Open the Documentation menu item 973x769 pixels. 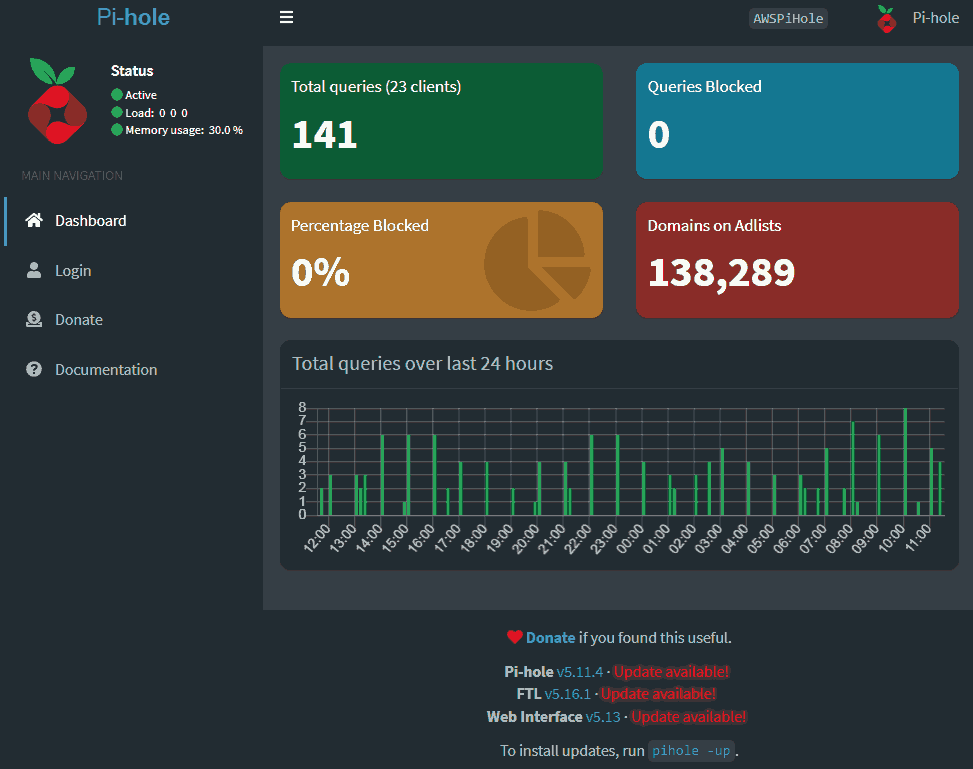(132, 369)
